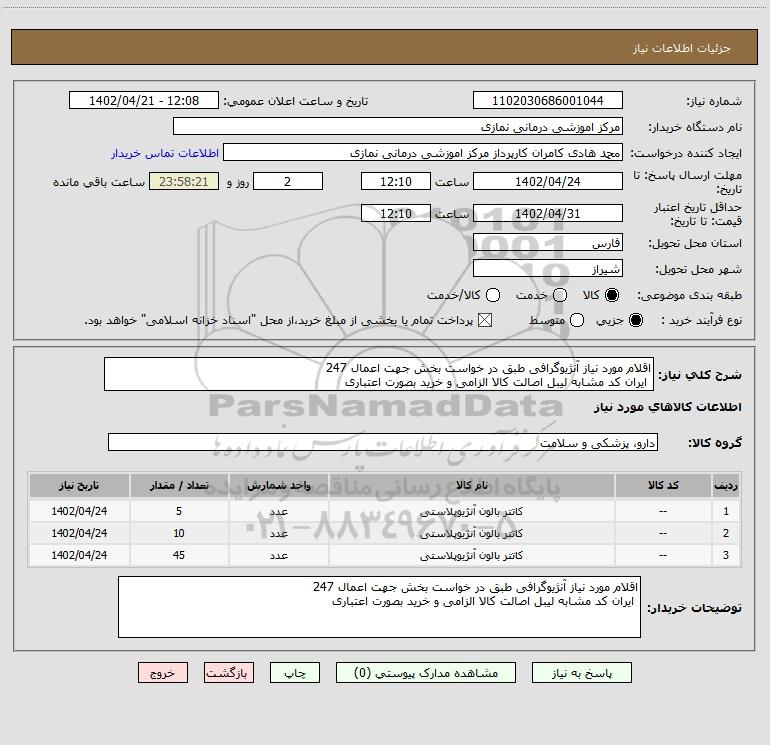
Task: Click the city field شیراز
Action: [x=548, y=269]
